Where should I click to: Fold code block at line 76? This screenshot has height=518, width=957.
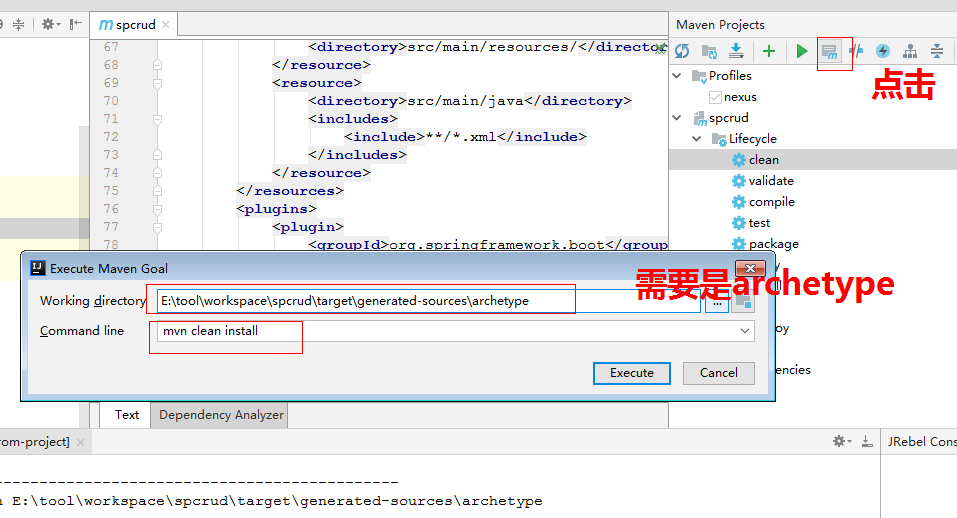pos(157,209)
